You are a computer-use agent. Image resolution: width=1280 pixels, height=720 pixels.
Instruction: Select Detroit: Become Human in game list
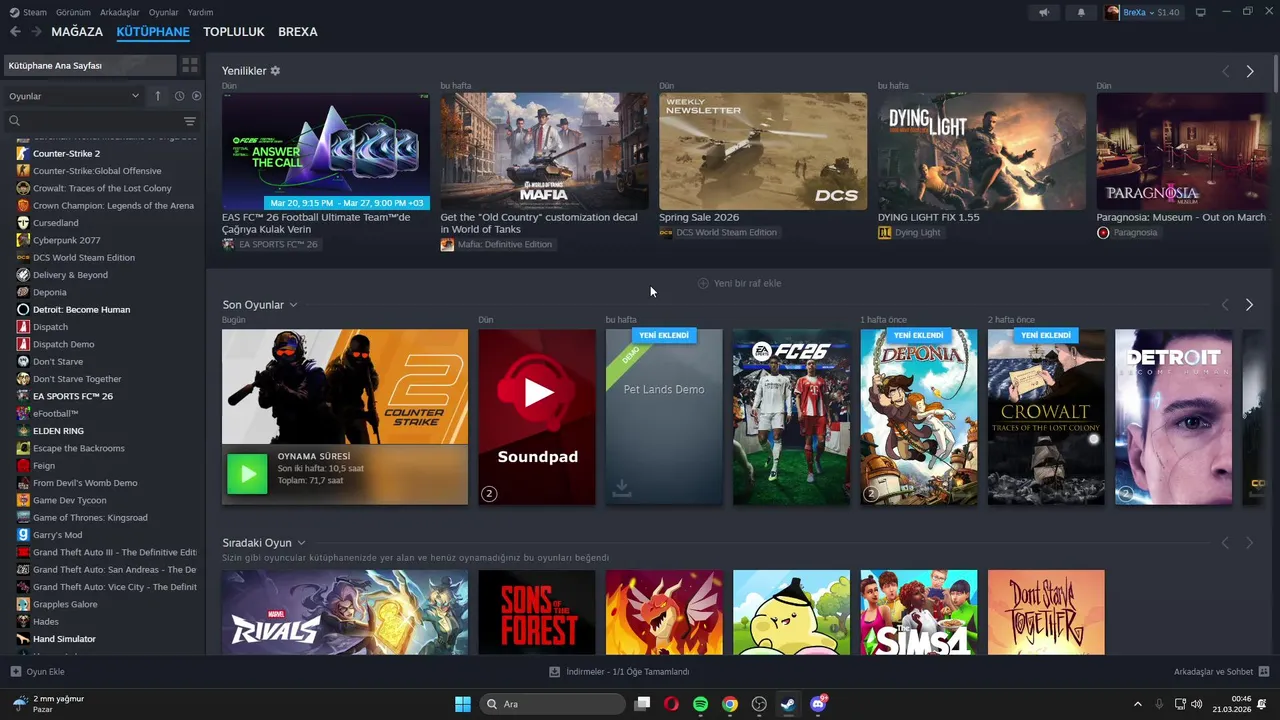pos(81,309)
